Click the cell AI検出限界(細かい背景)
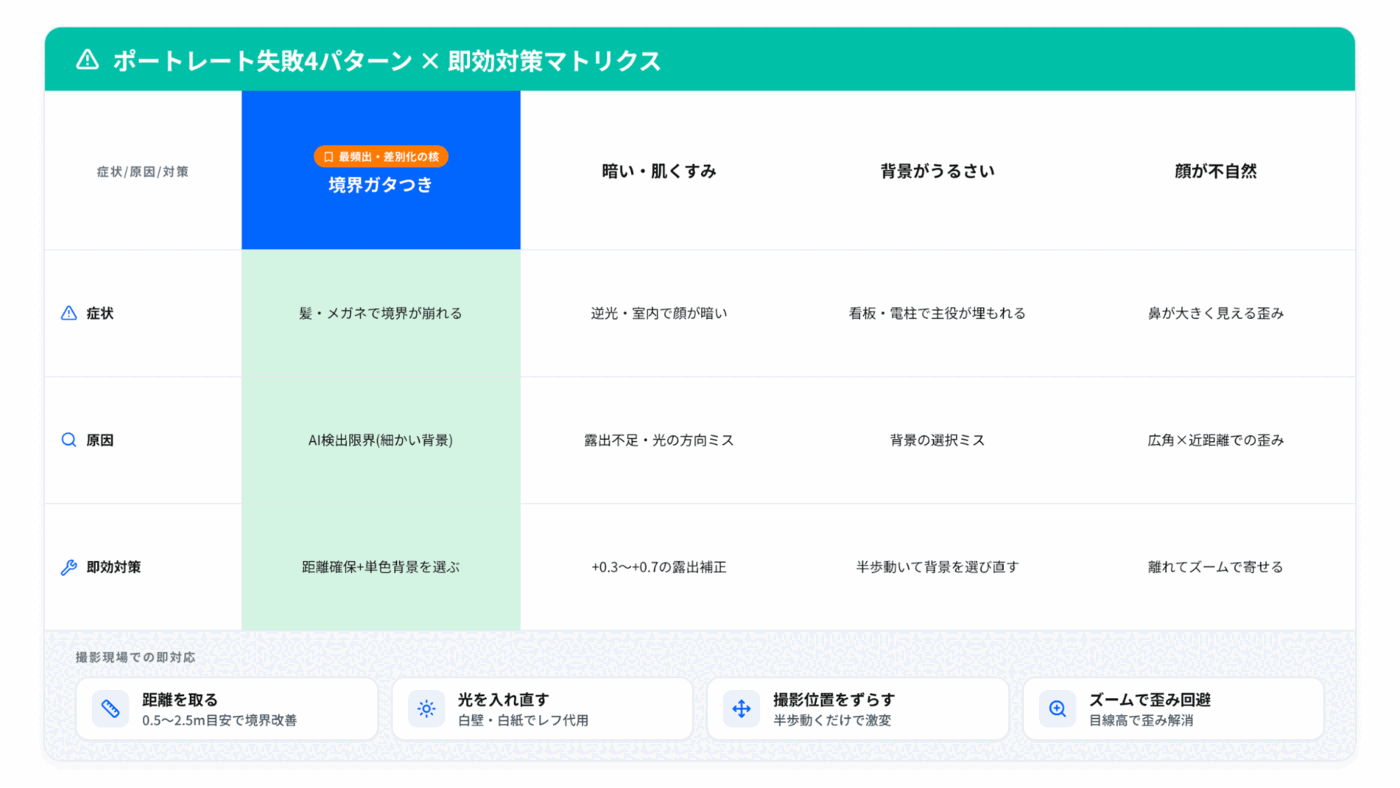This screenshot has width=1400, height=788. click(x=381, y=440)
